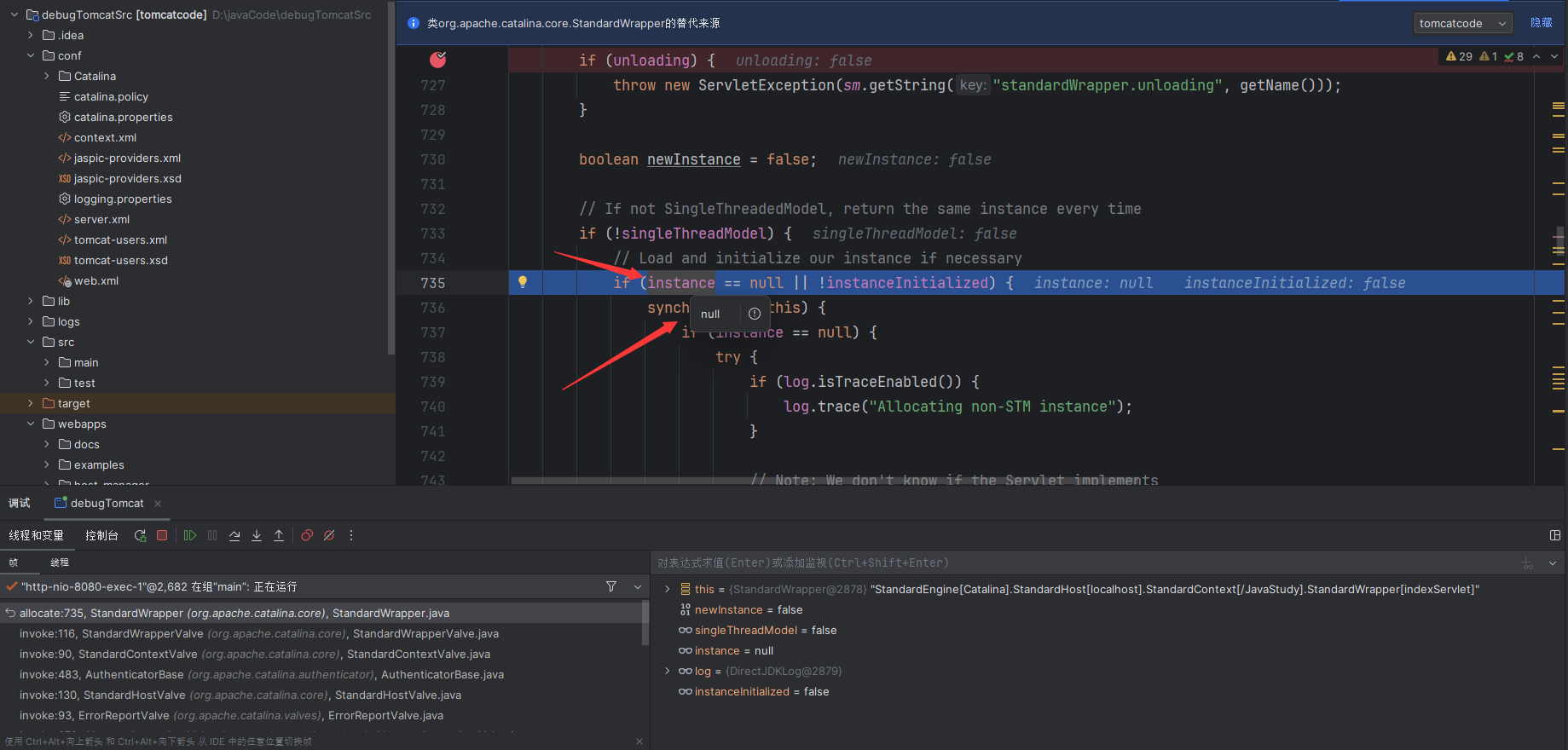Image resolution: width=1568 pixels, height=750 pixels.
Task: Collapse the conf folder
Action: (x=30, y=55)
